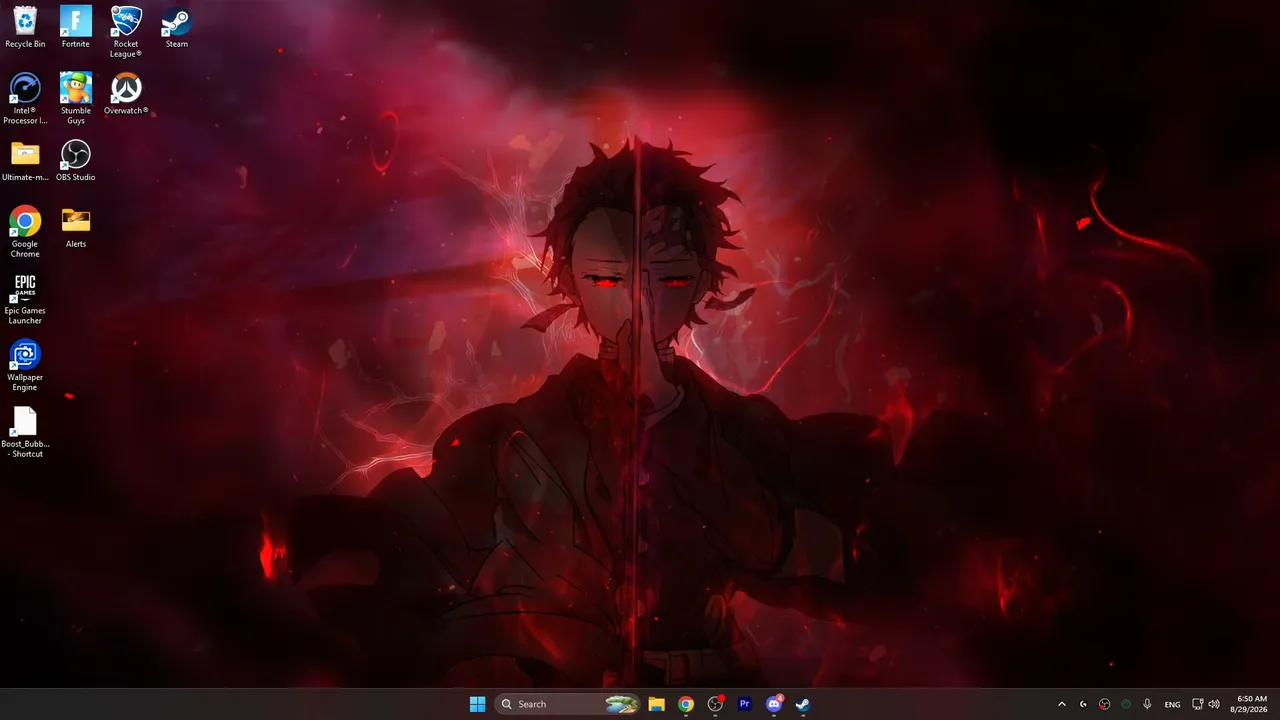The image size is (1280, 720).
Task: Open Steam from the taskbar
Action: (802, 704)
